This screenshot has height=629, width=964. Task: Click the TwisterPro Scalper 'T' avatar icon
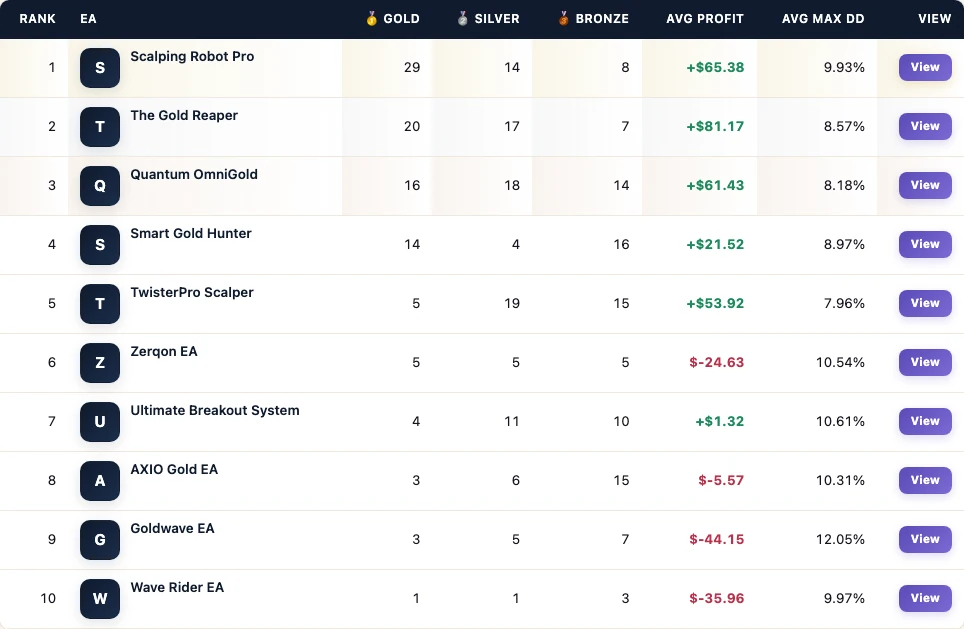pyautogui.click(x=100, y=304)
